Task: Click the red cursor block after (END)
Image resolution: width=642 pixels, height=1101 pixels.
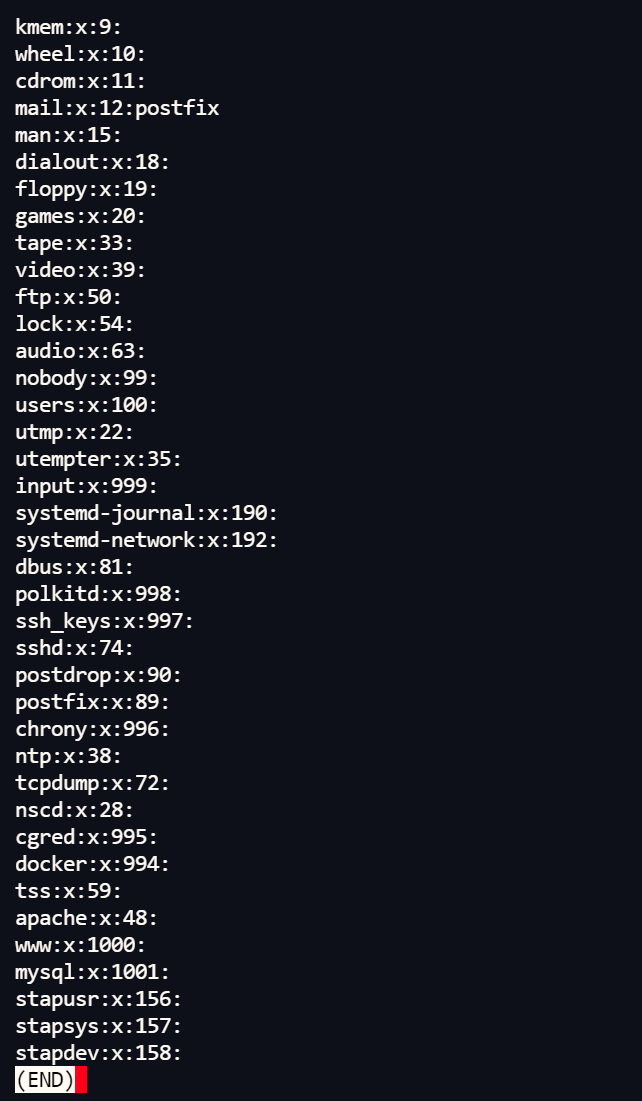Action: [x=81, y=1080]
